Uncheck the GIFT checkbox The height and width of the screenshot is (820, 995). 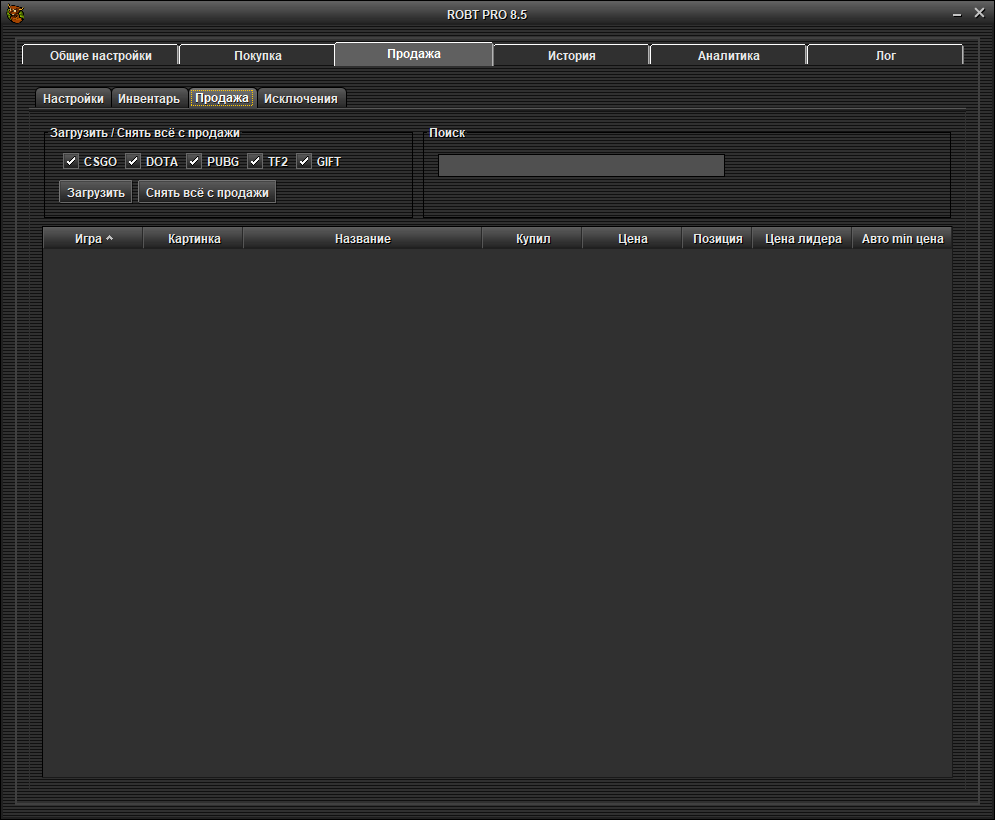pyautogui.click(x=305, y=161)
